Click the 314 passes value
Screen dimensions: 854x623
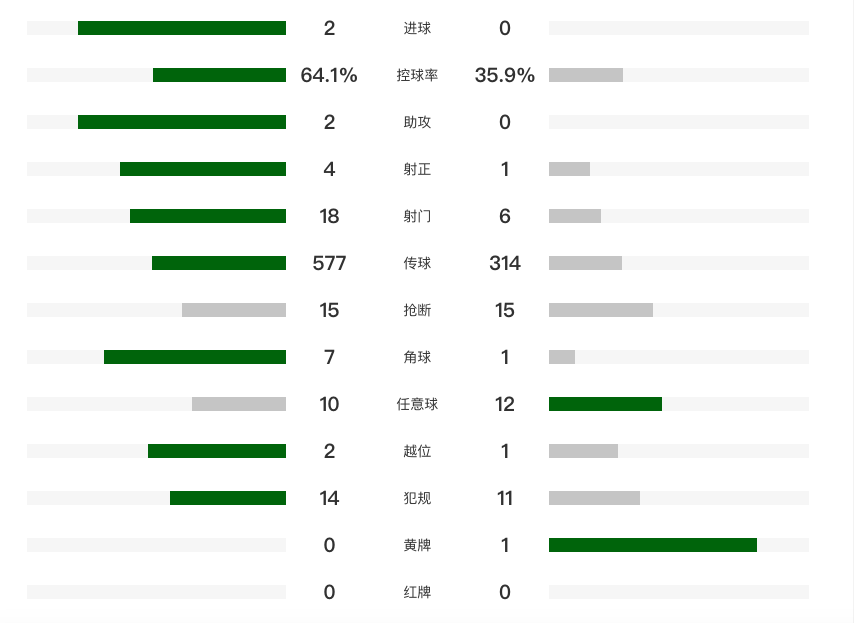(505, 263)
